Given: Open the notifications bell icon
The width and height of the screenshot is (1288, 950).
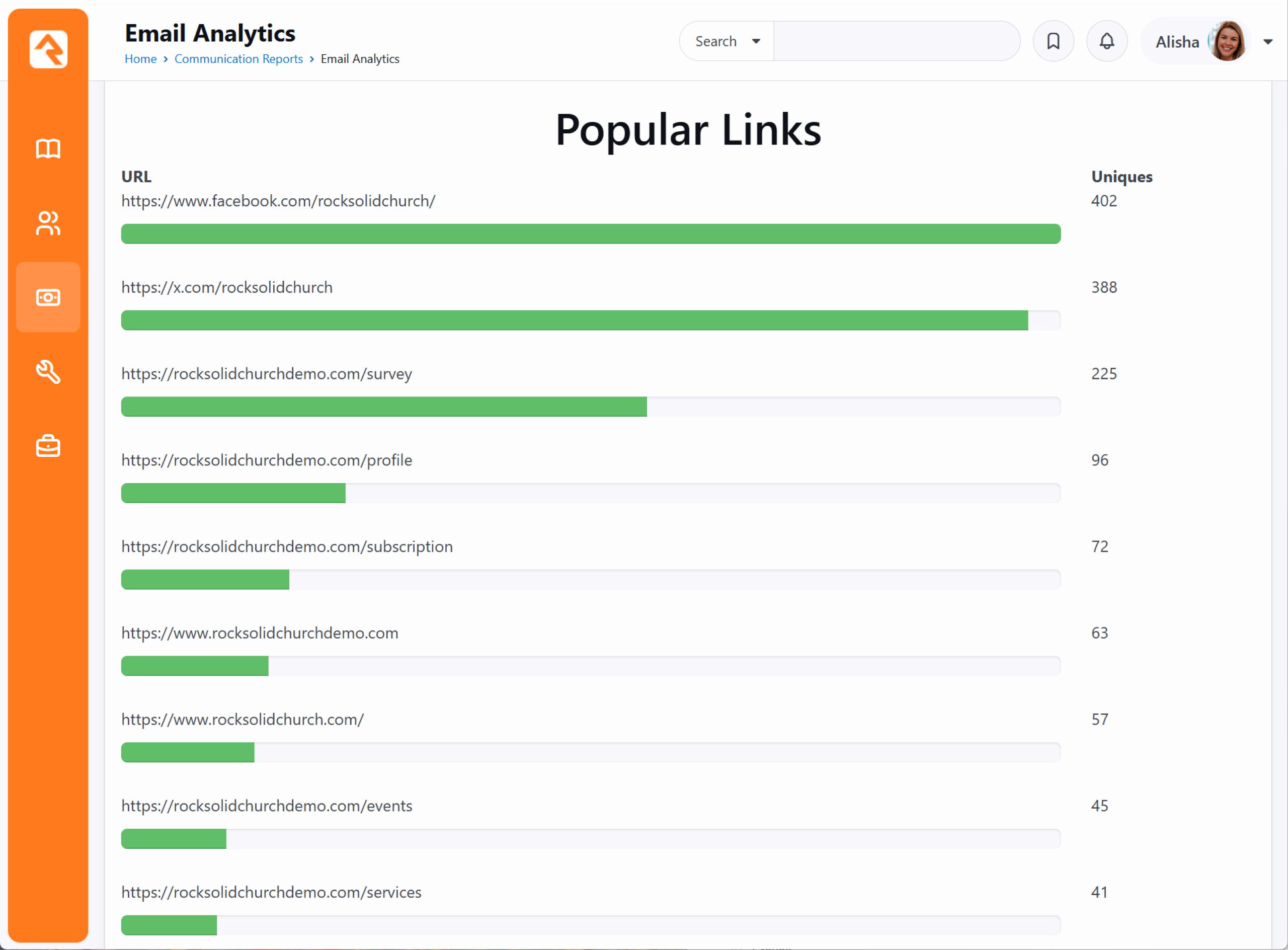Looking at the screenshot, I should (1106, 41).
